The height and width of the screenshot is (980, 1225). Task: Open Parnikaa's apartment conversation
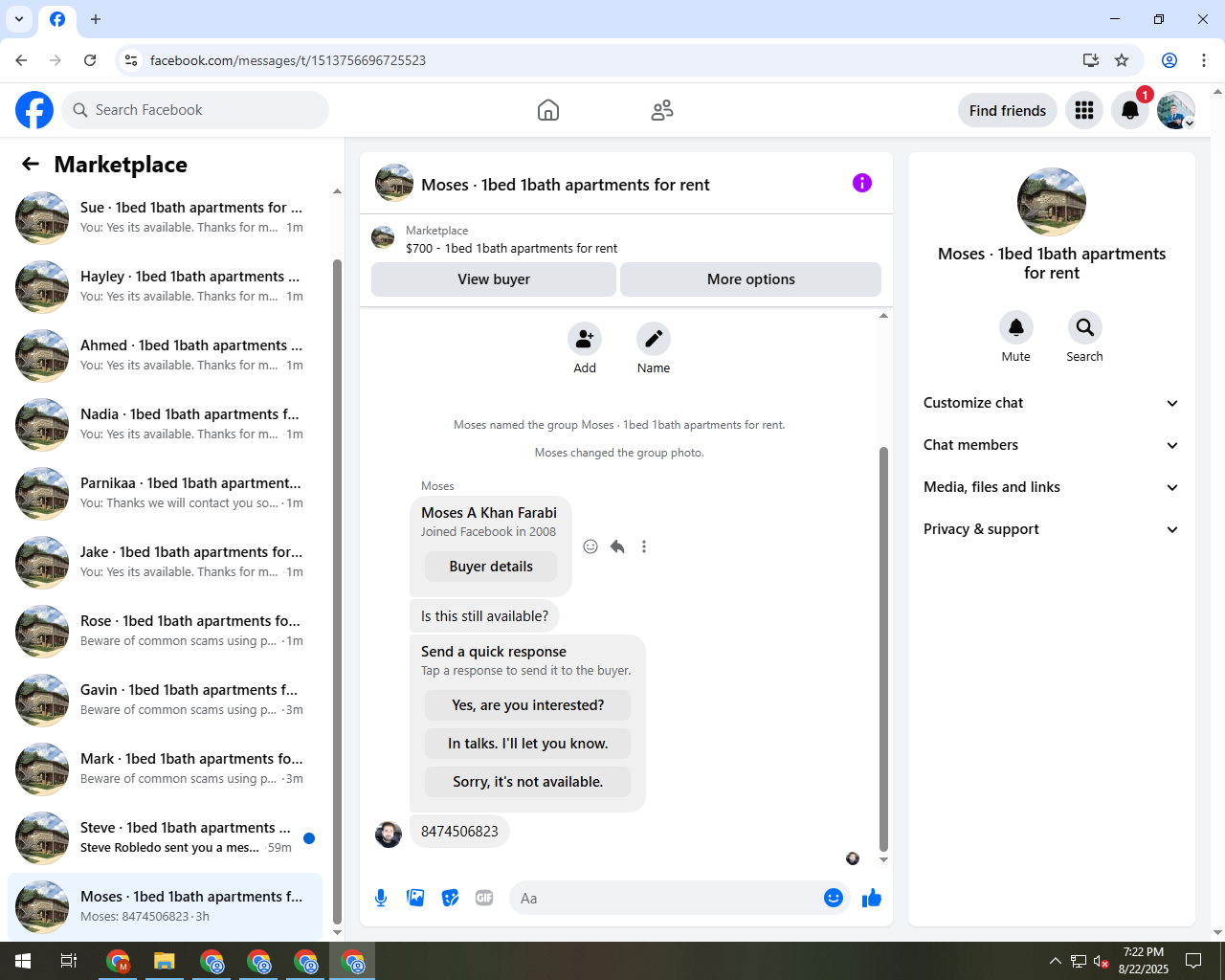click(165, 493)
